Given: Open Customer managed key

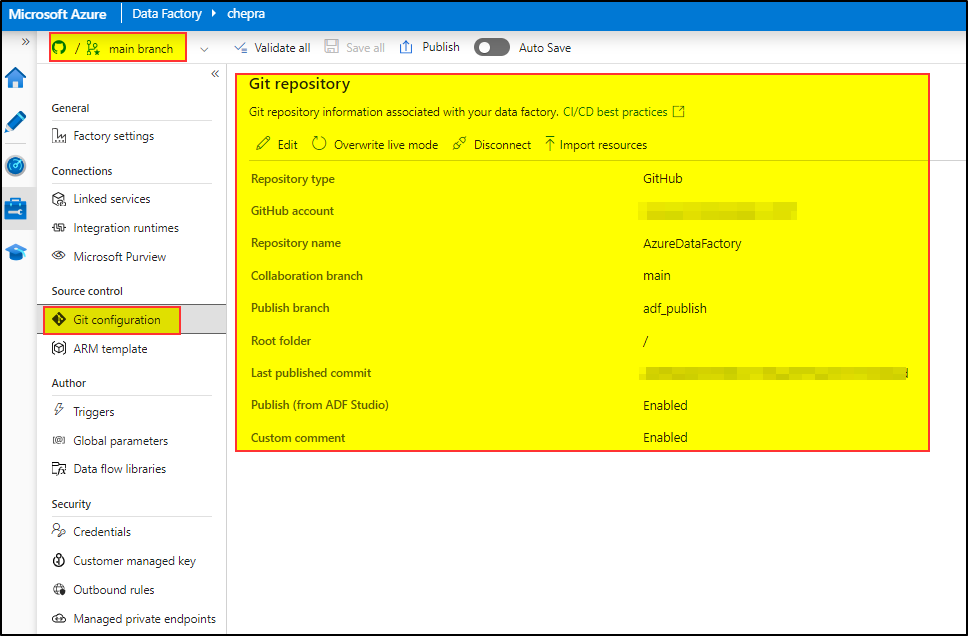Looking at the screenshot, I should (135, 561).
